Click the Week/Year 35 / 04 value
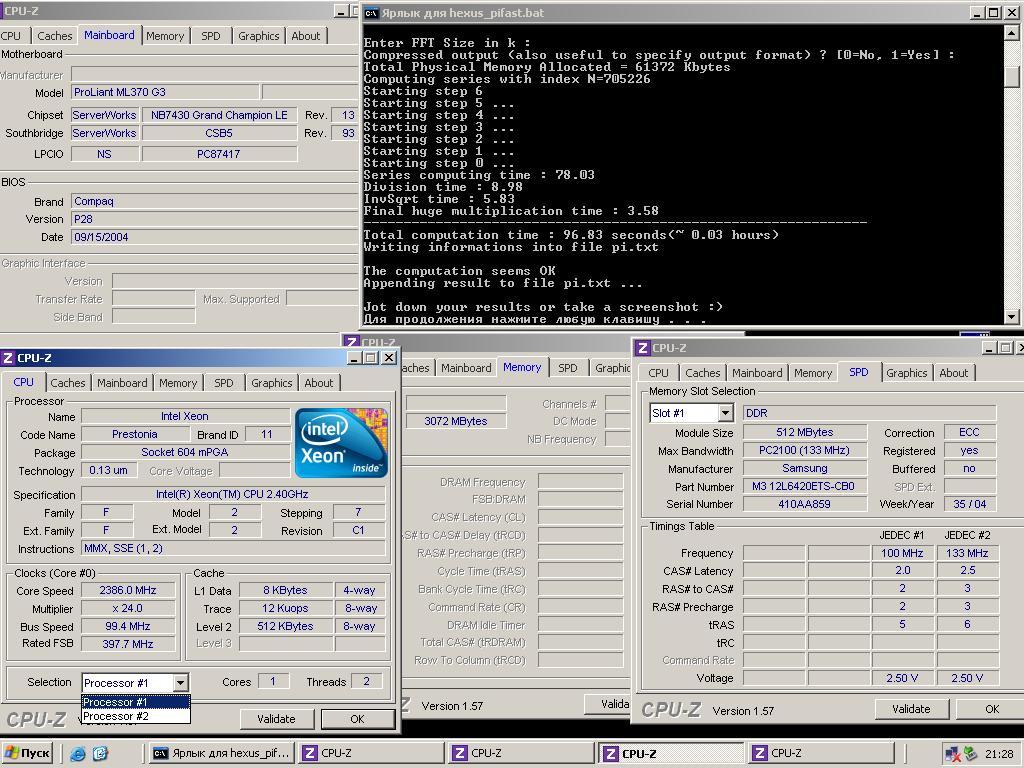The image size is (1024, 768). click(970, 504)
